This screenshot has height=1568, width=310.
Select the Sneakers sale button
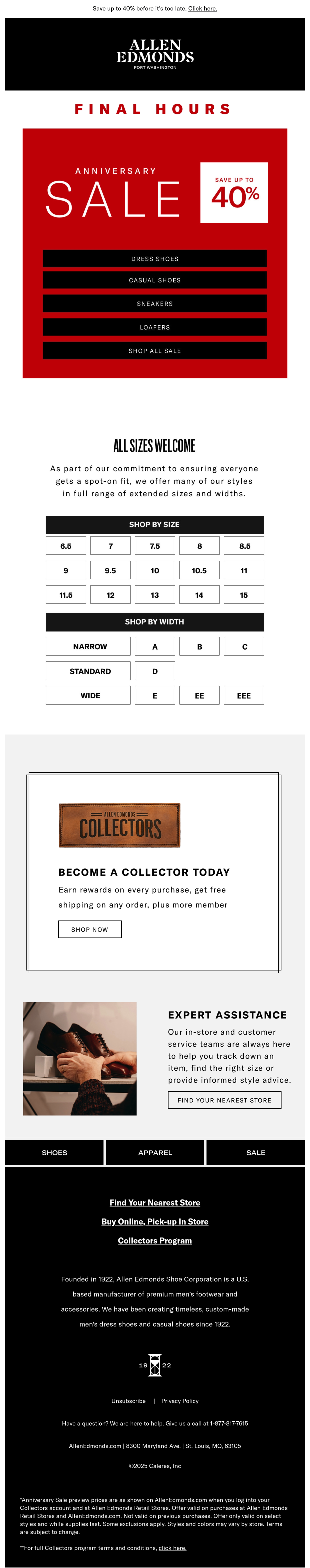pyautogui.click(x=155, y=304)
